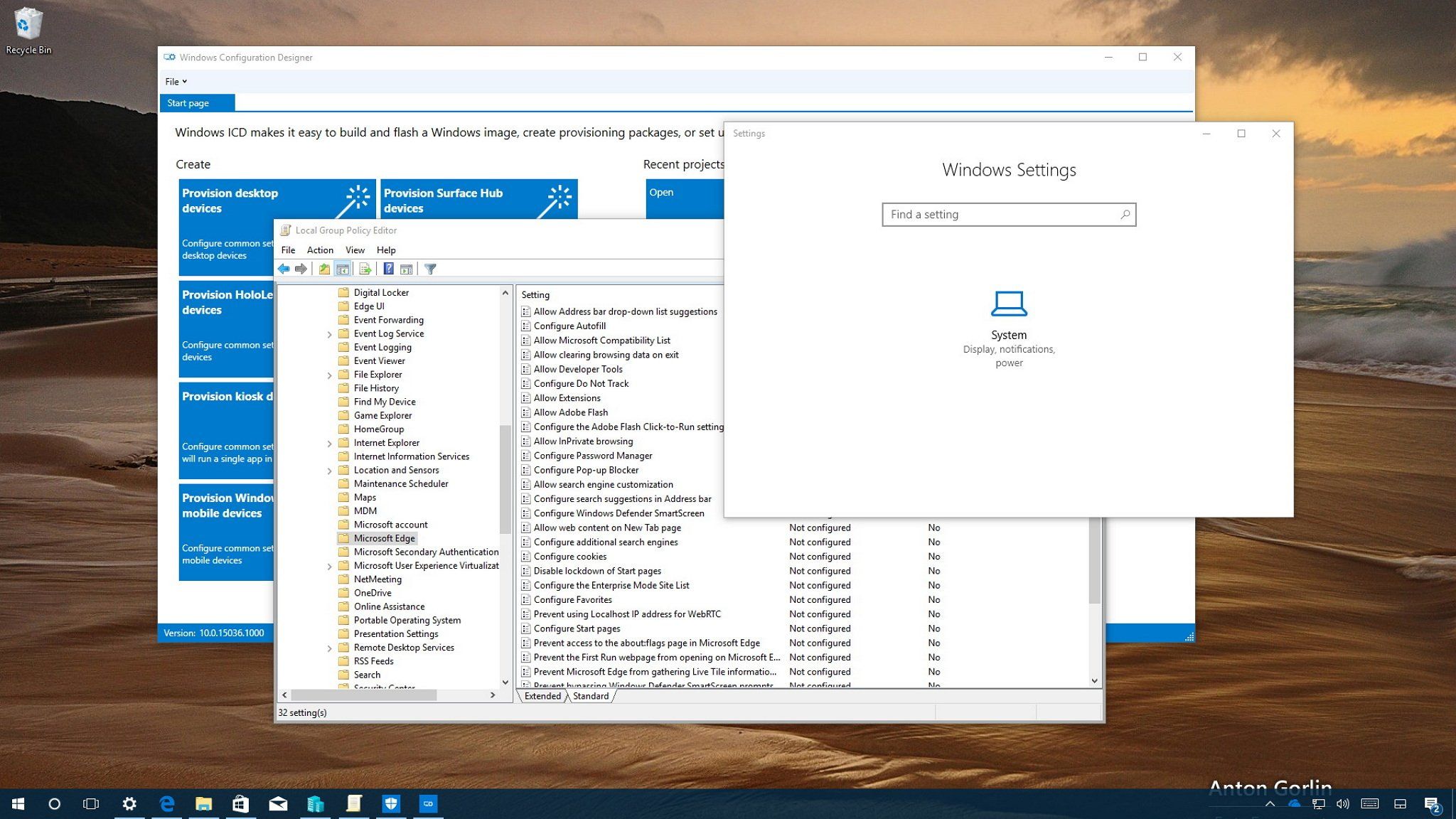The width and height of the screenshot is (1456, 819).
Task: Open the Help menu in Group Policy Editor
Action: [386, 250]
